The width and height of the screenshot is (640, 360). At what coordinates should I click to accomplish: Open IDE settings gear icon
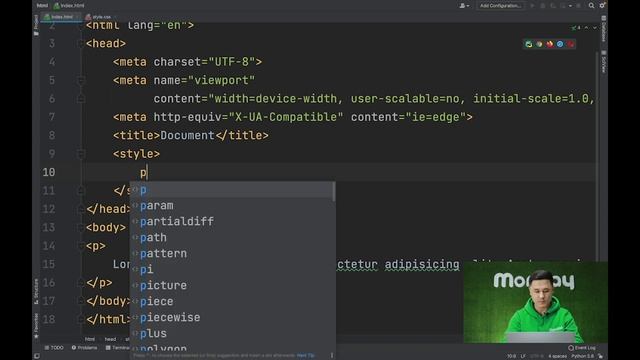[x=602, y=6]
